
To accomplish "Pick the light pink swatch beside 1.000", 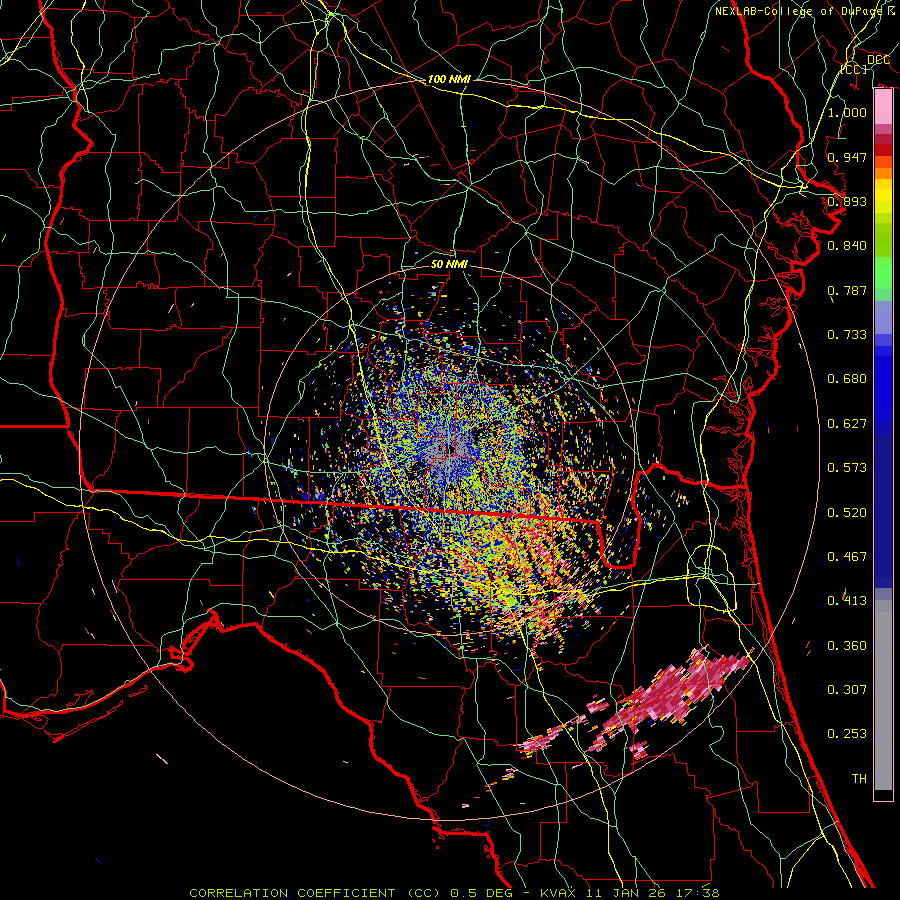I will tap(883, 107).
